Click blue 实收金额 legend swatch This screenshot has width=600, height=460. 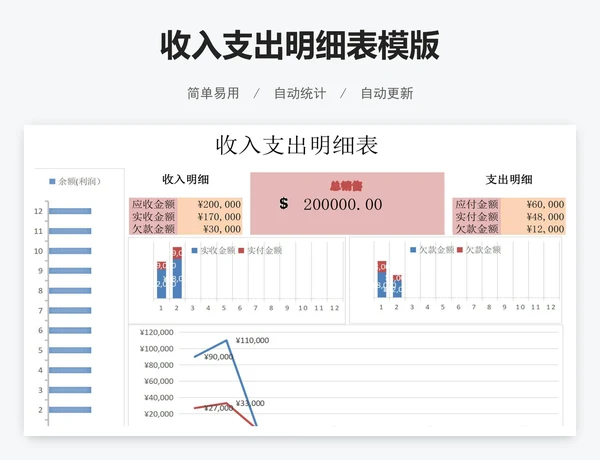(194, 250)
